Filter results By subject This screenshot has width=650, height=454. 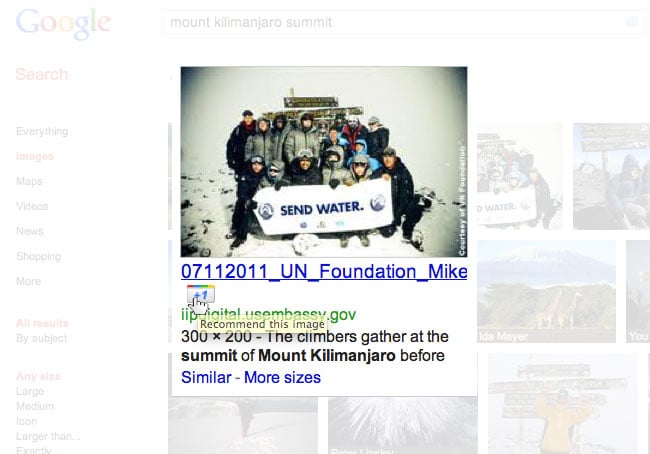pos(41,338)
